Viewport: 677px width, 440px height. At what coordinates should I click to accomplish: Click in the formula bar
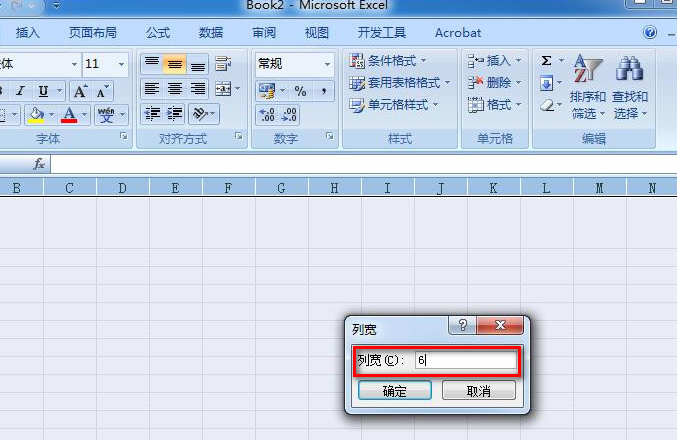(x=364, y=165)
